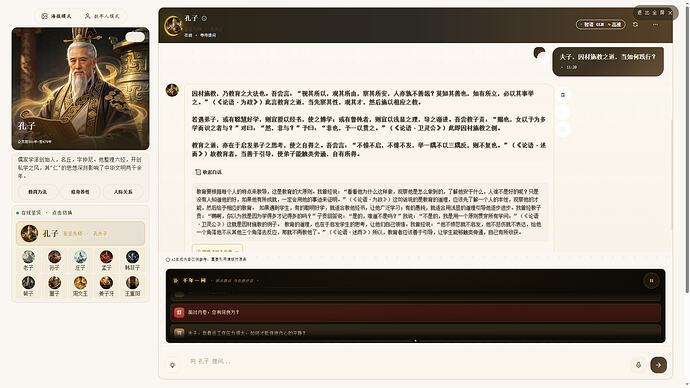Click the third action icon beside the reply
The image size is (690, 388).
tap(563, 129)
